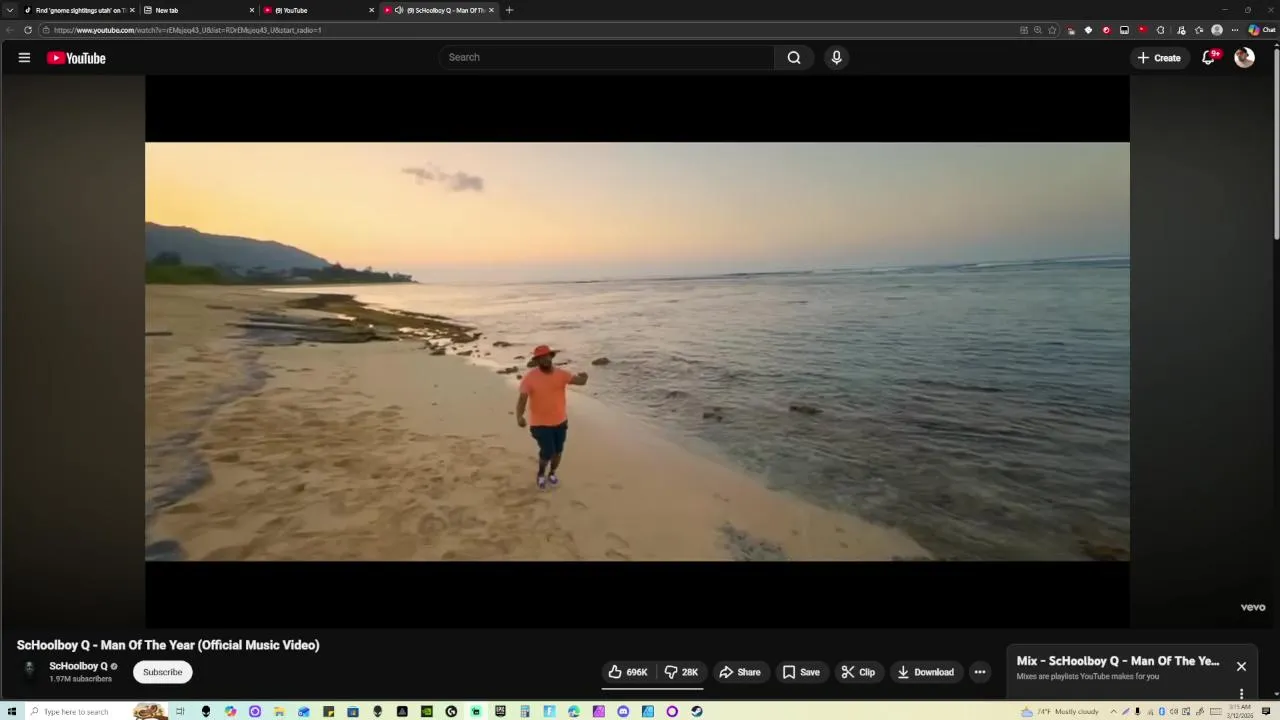Reload the page
The width and height of the screenshot is (1280, 720).
click(x=28, y=30)
